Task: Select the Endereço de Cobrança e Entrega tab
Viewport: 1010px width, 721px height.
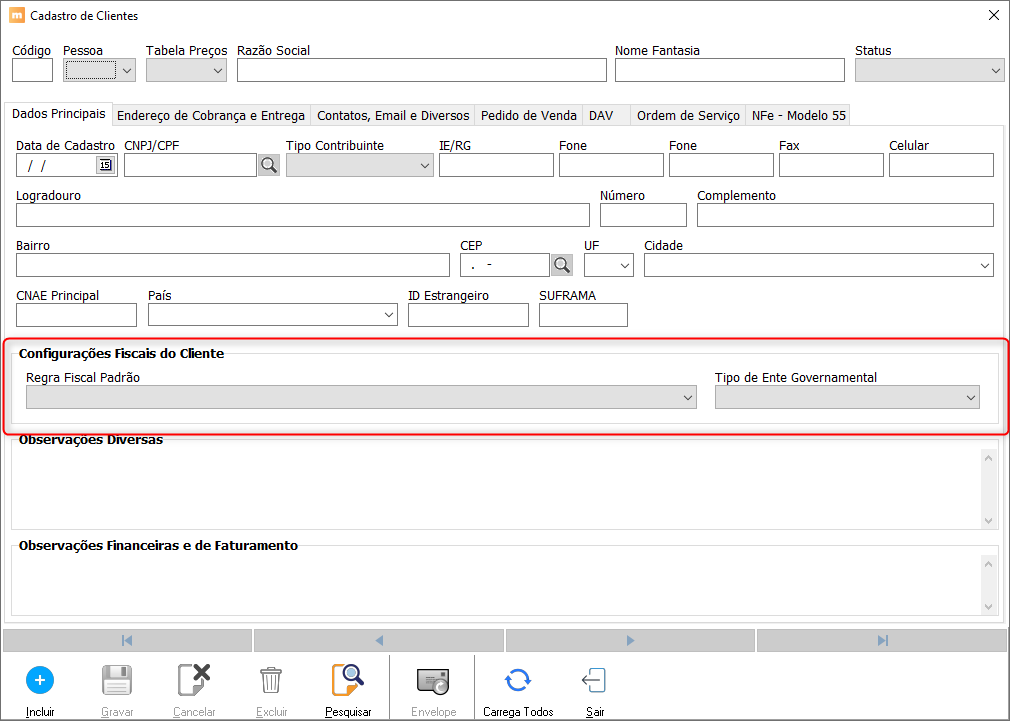Action: (211, 116)
